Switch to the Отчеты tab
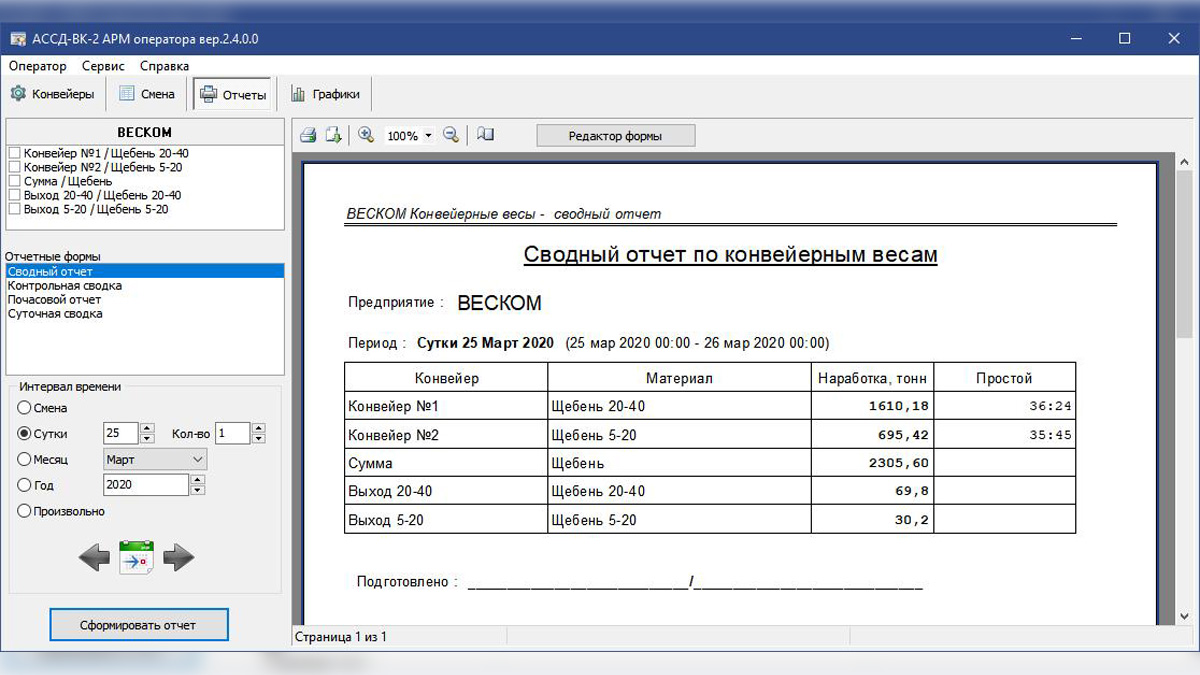The height and width of the screenshot is (675, 1200). point(233,95)
